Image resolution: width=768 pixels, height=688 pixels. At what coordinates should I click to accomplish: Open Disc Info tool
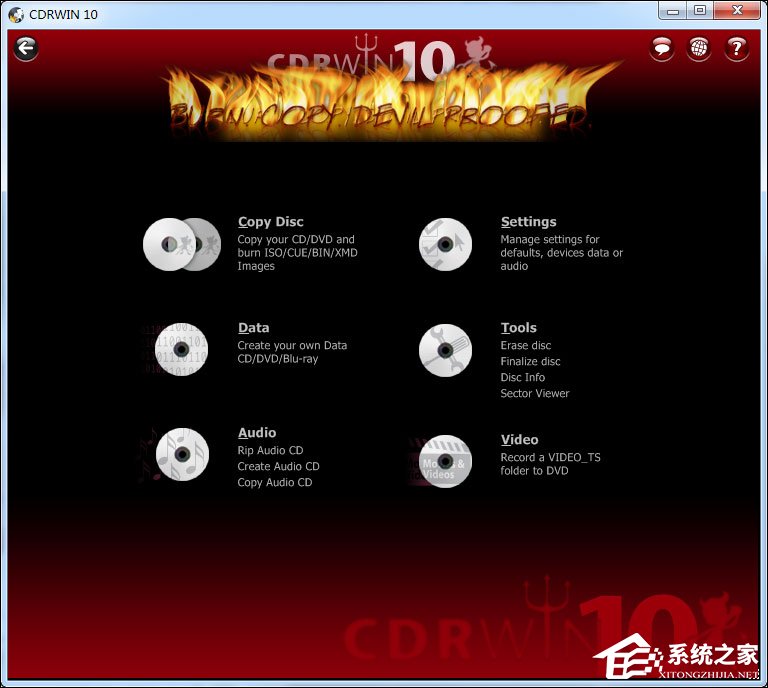[522, 377]
